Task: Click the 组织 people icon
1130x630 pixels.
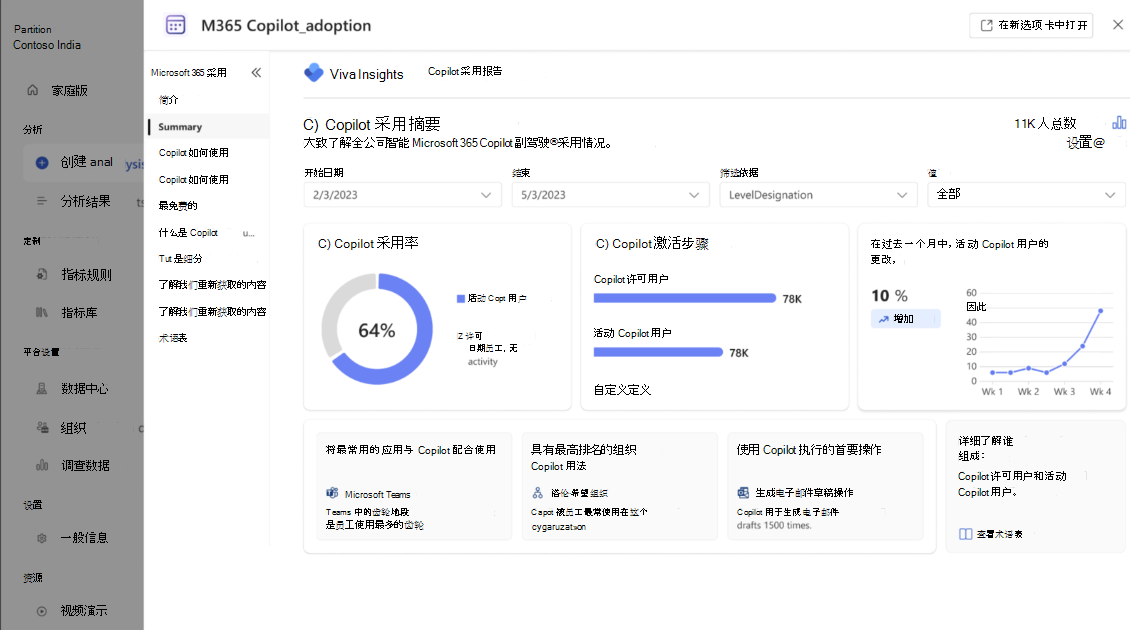Action: tap(42, 427)
